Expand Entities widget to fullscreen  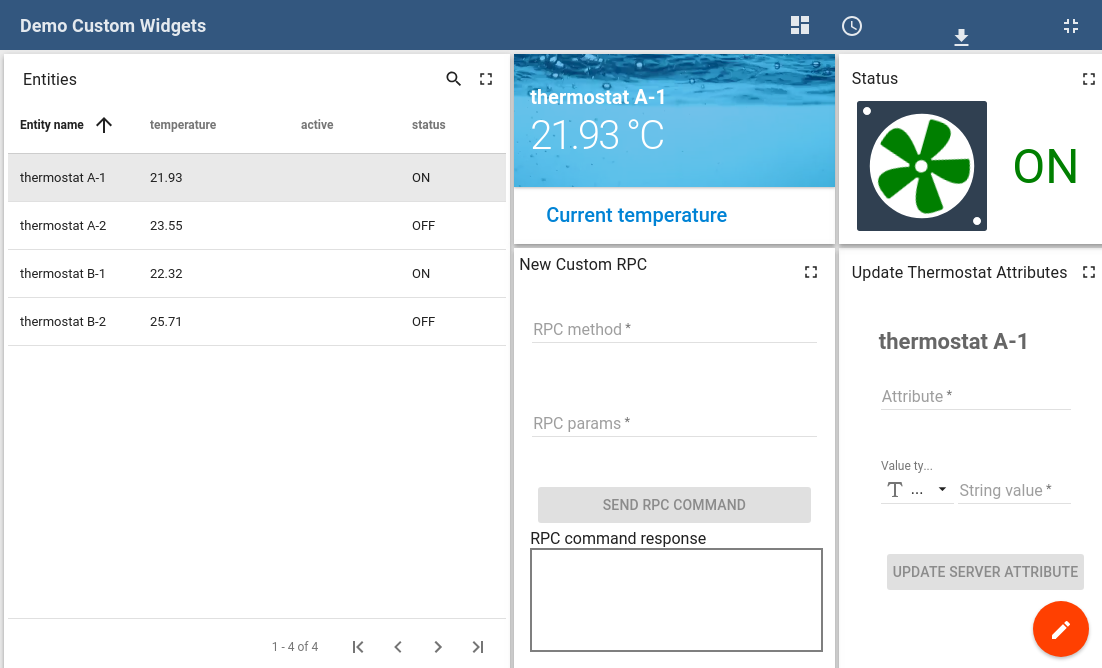(486, 79)
